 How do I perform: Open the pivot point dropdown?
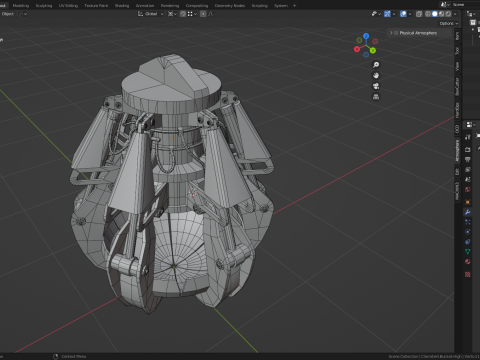click(172, 14)
